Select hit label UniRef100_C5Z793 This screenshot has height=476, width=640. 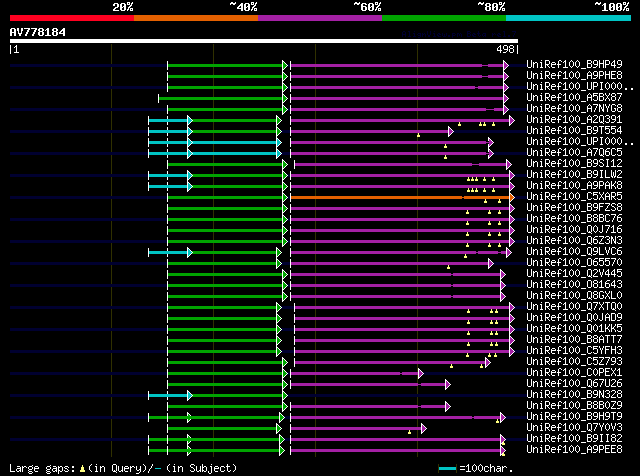(574, 362)
